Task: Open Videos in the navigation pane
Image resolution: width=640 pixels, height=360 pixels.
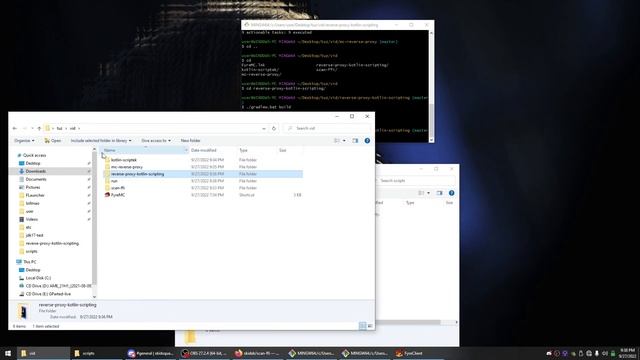Action: pyautogui.click(x=31, y=219)
